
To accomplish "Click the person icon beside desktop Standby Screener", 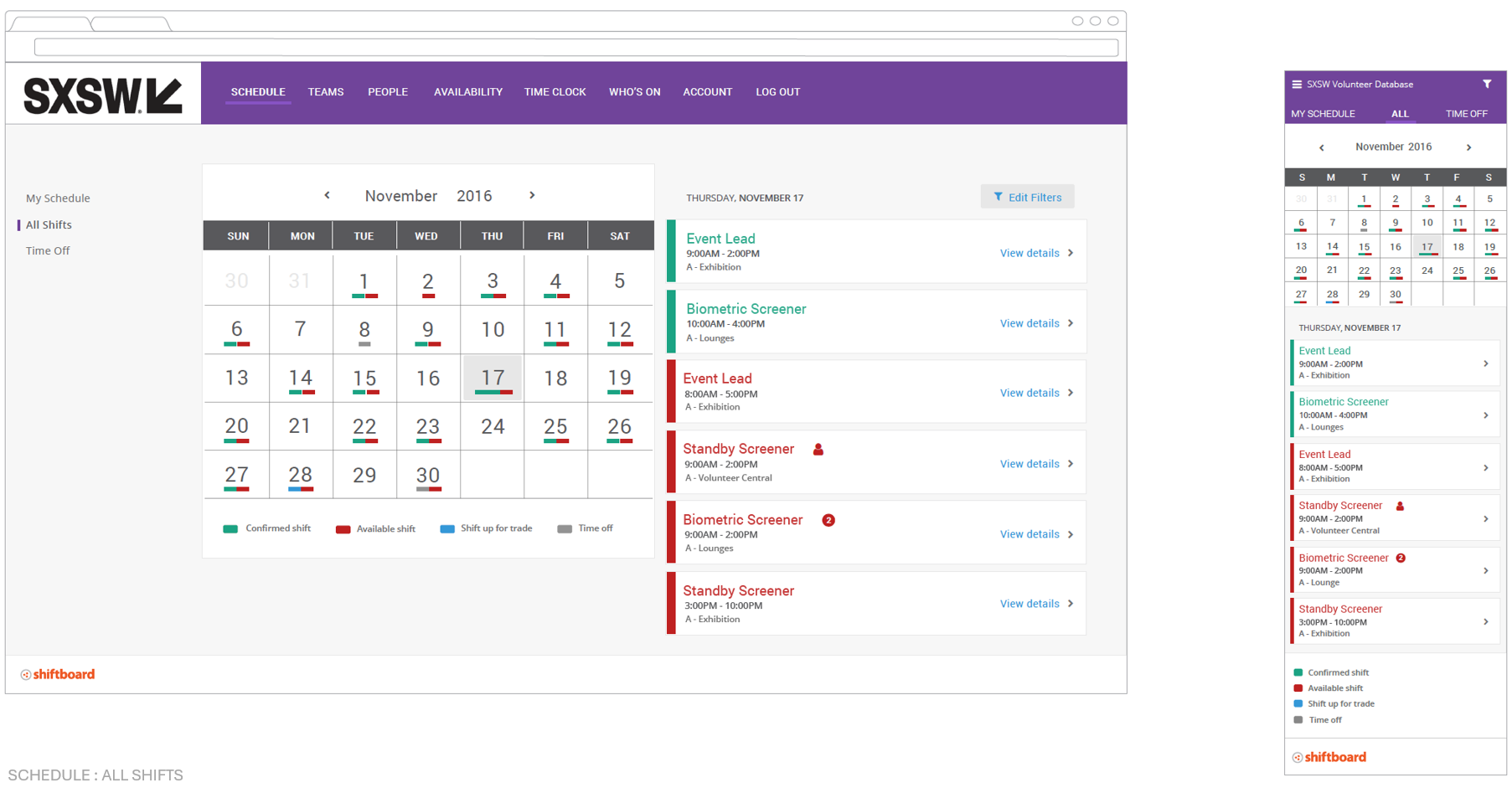I will pyautogui.click(x=818, y=450).
